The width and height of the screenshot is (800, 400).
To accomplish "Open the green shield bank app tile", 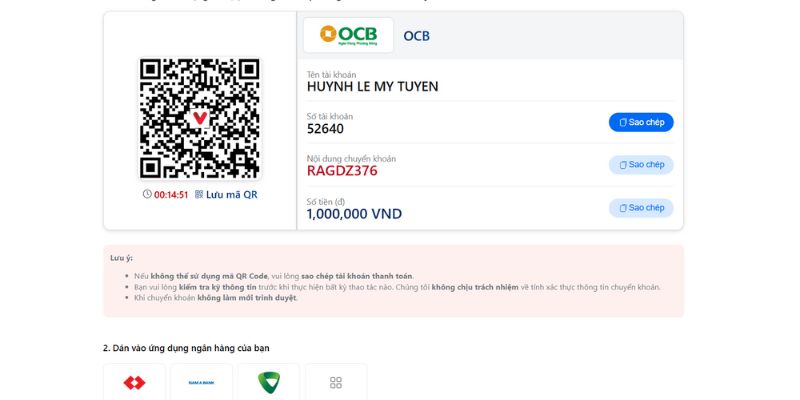I will click(269, 382).
